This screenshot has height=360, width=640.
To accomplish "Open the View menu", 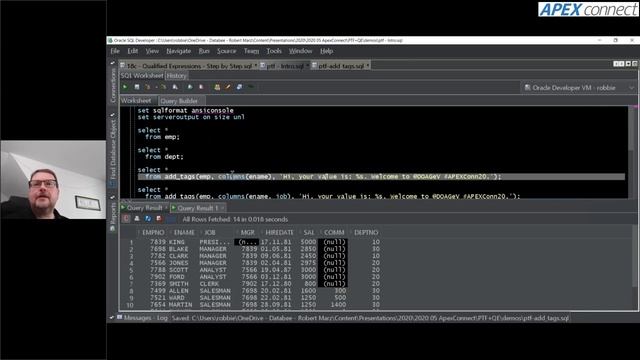I will tap(152, 51).
